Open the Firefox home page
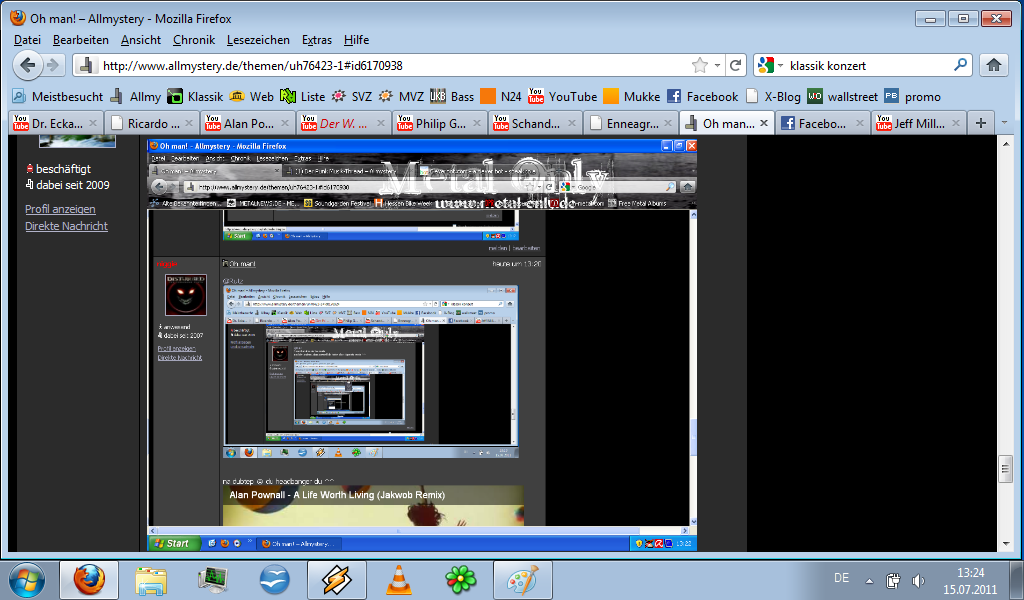Screen dimensions: 1024x600 [994, 65]
